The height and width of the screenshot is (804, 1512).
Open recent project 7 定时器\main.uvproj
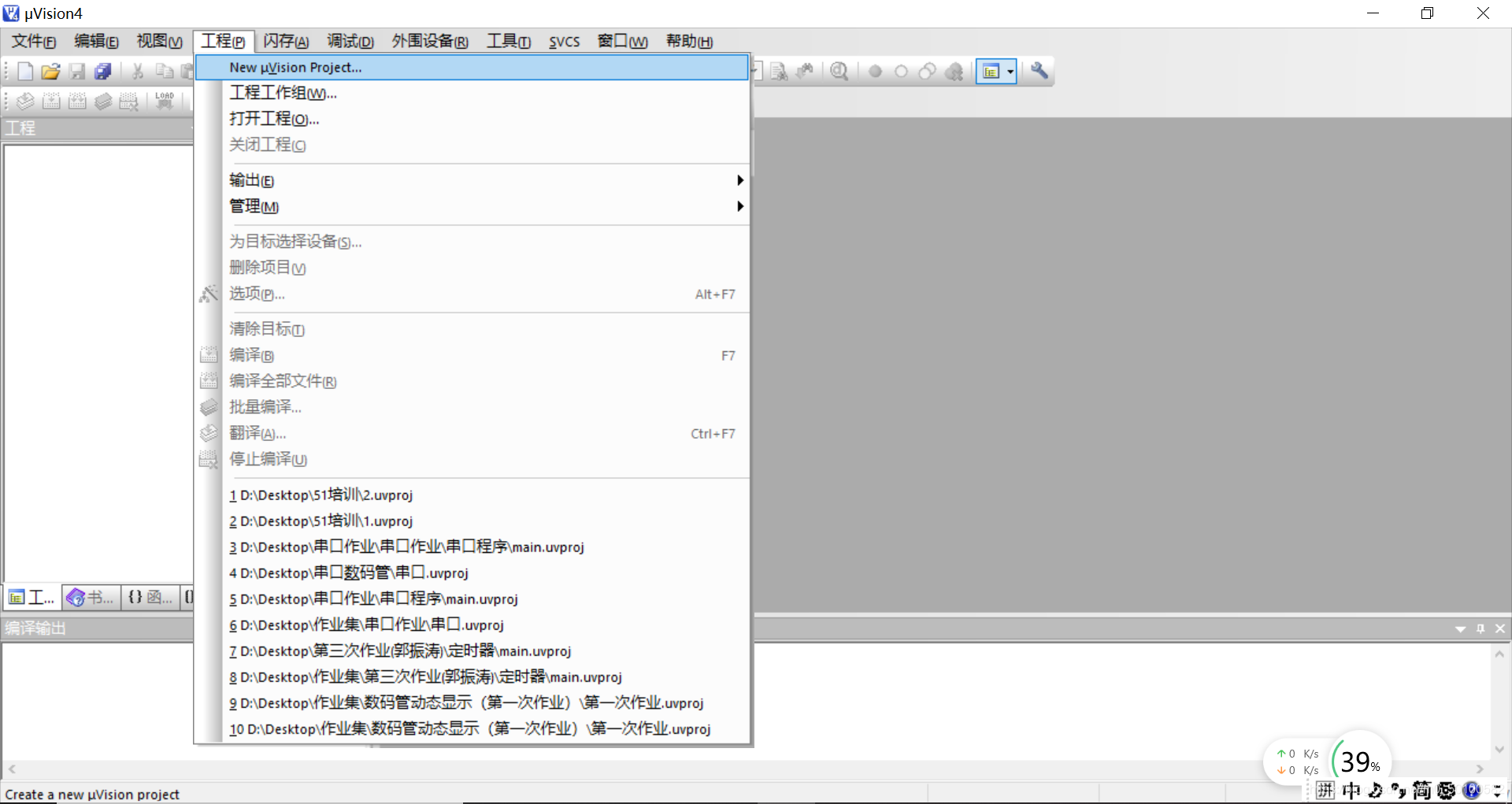click(472, 651)
